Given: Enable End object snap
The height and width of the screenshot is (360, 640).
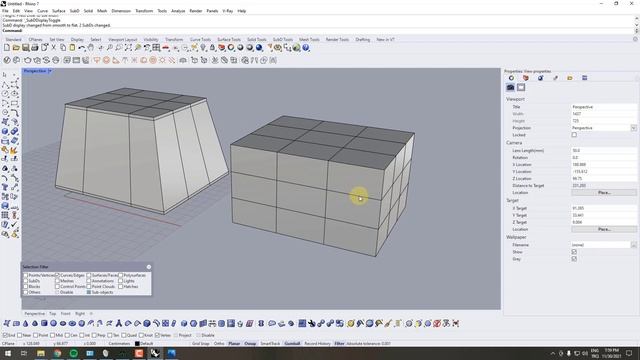Looking at the screenshot, I should pos(5,335).
